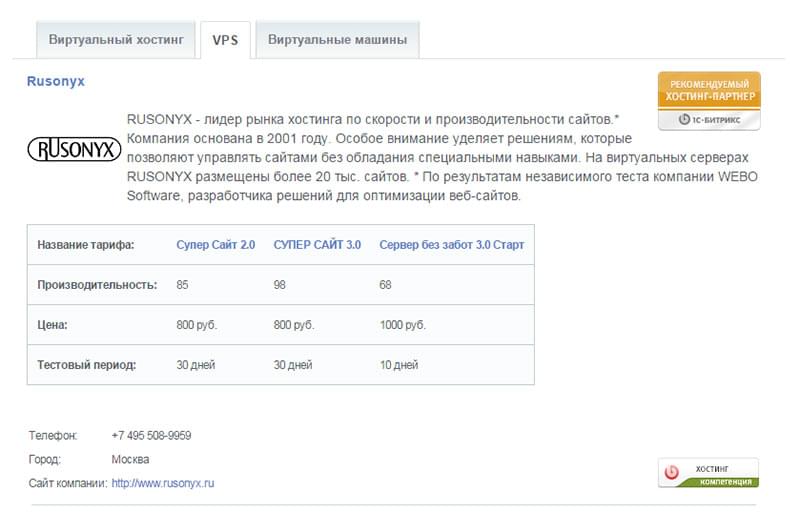This screenshot has height=512, width=800.
Task: Select the Производительность row label
Action: (x=97, y=285)
